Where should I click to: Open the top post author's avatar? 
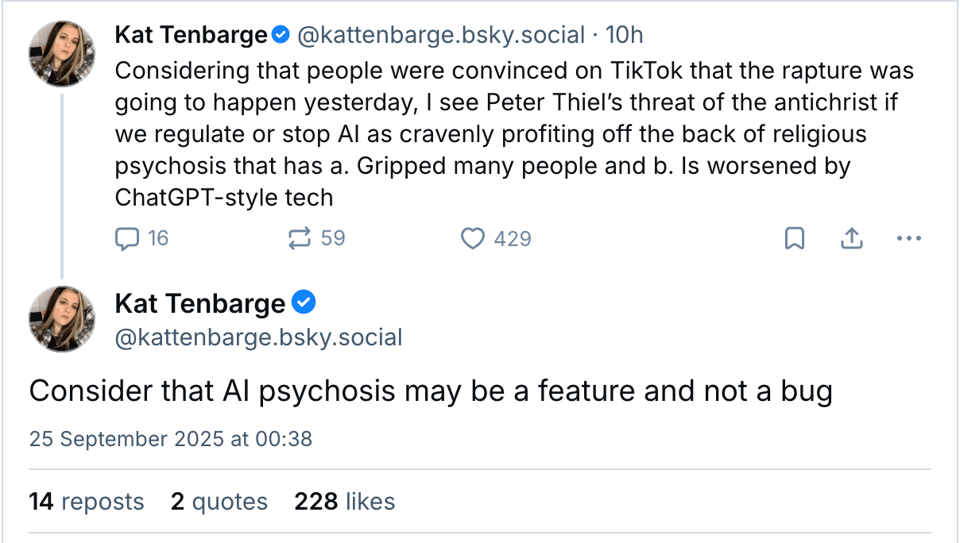(62, 54)
